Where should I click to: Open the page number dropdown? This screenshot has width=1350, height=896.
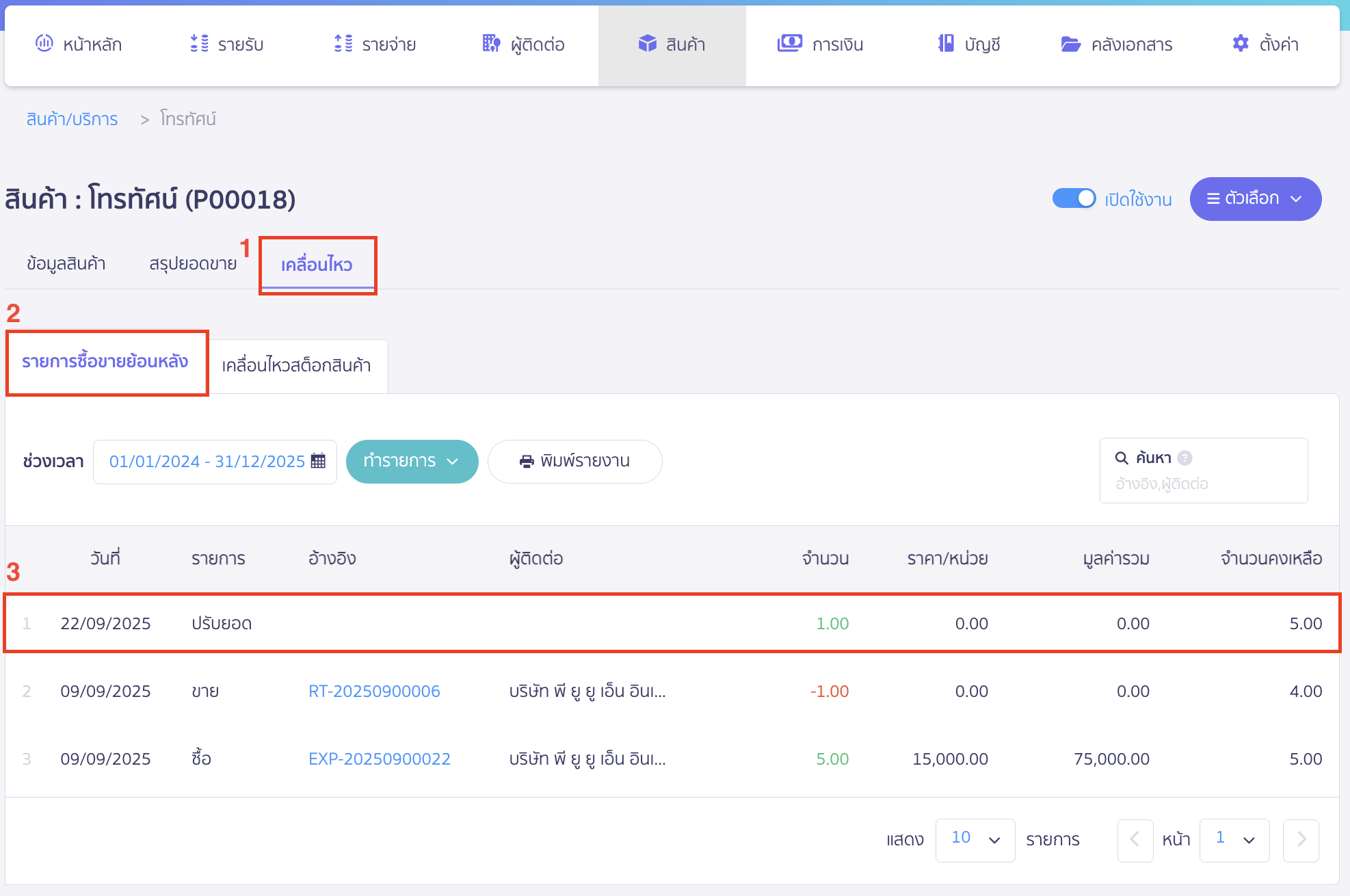(x=1234, y=839)
